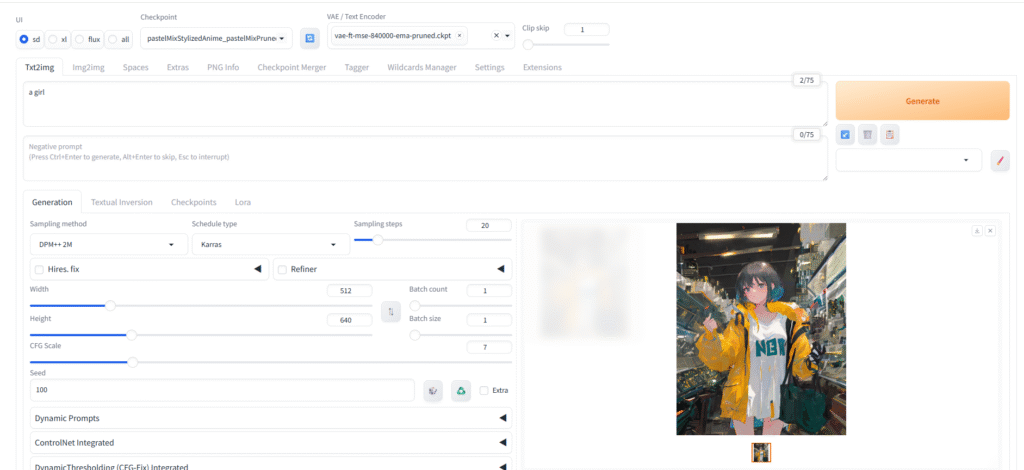The image size is (1024, 470).
Task: Go to the PNG Info tab
Action: [x=223, y=67]
